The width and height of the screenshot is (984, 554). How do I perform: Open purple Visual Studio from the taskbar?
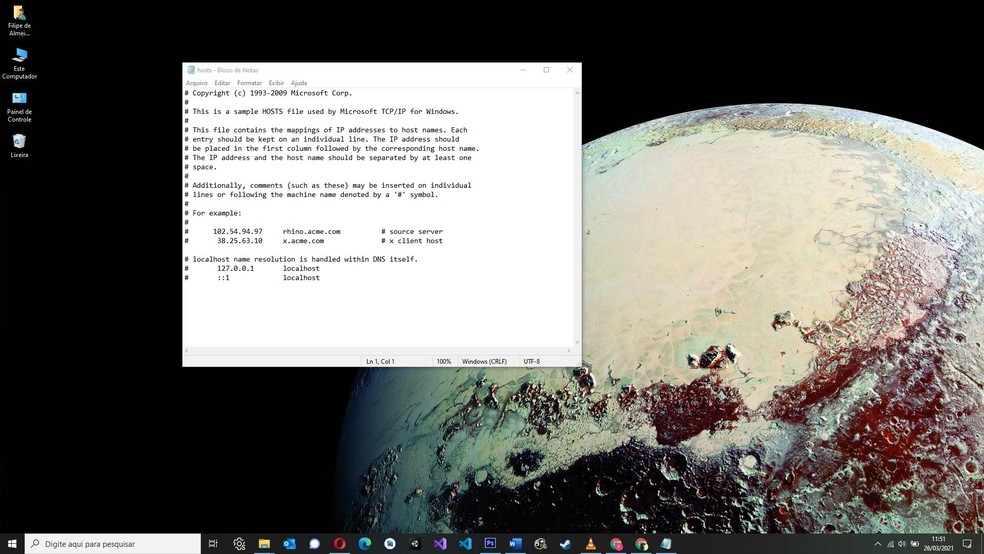(x=440, y=544)
